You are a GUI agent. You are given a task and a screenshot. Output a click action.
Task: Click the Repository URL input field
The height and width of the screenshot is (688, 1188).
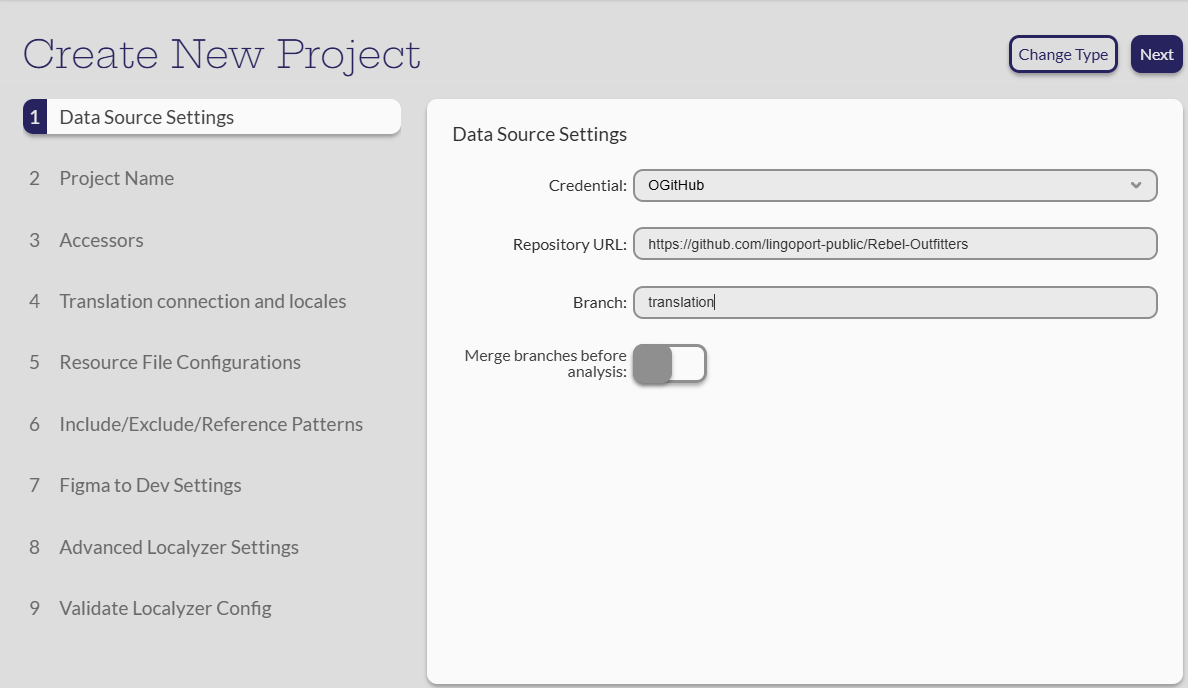(x=894, y=244)
